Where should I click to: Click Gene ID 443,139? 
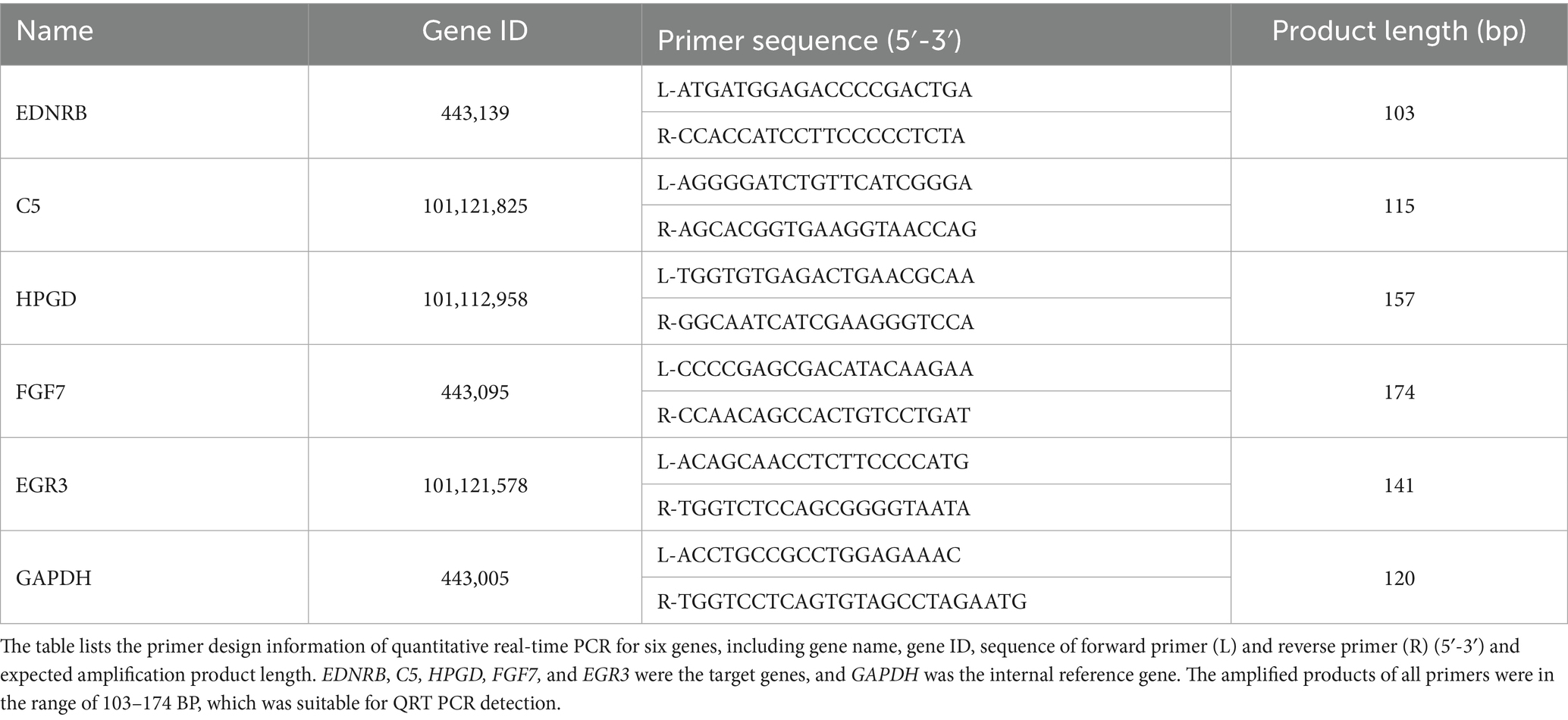[475, 113]
